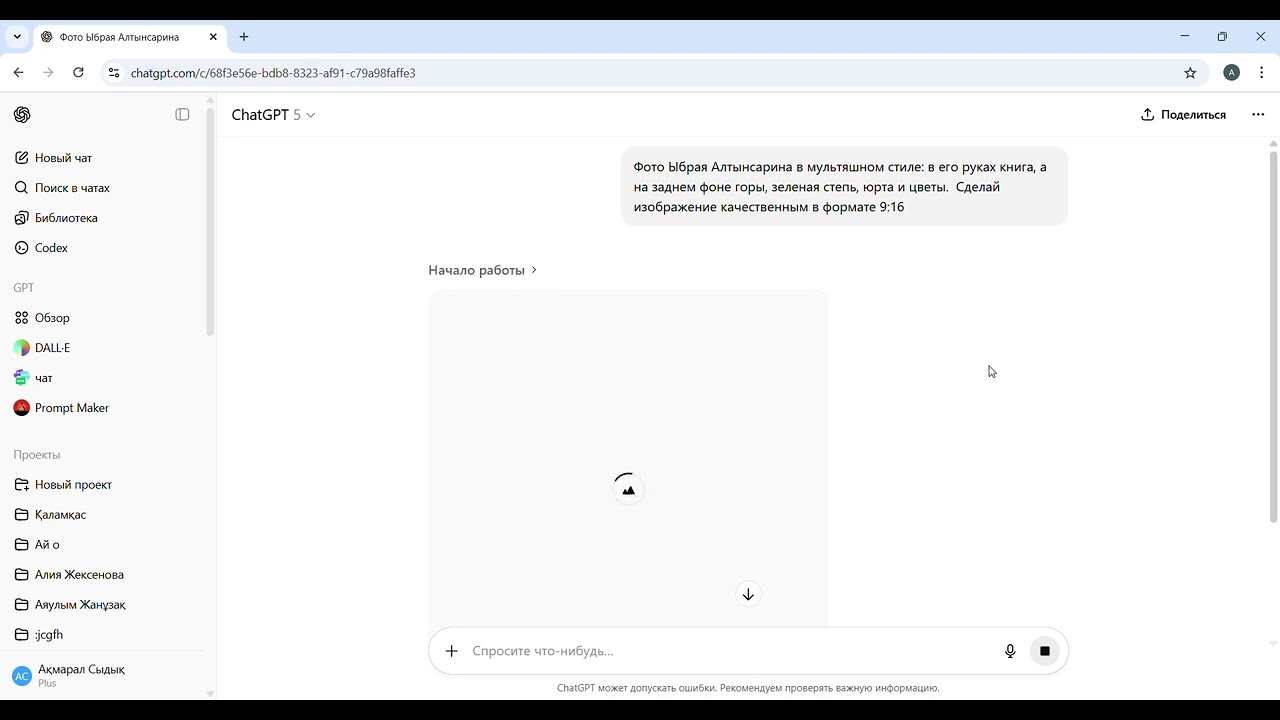The height and width of the screenshot is (720, 1280).
Task: Click the user prompt message bubble
Action: point(844,186)
